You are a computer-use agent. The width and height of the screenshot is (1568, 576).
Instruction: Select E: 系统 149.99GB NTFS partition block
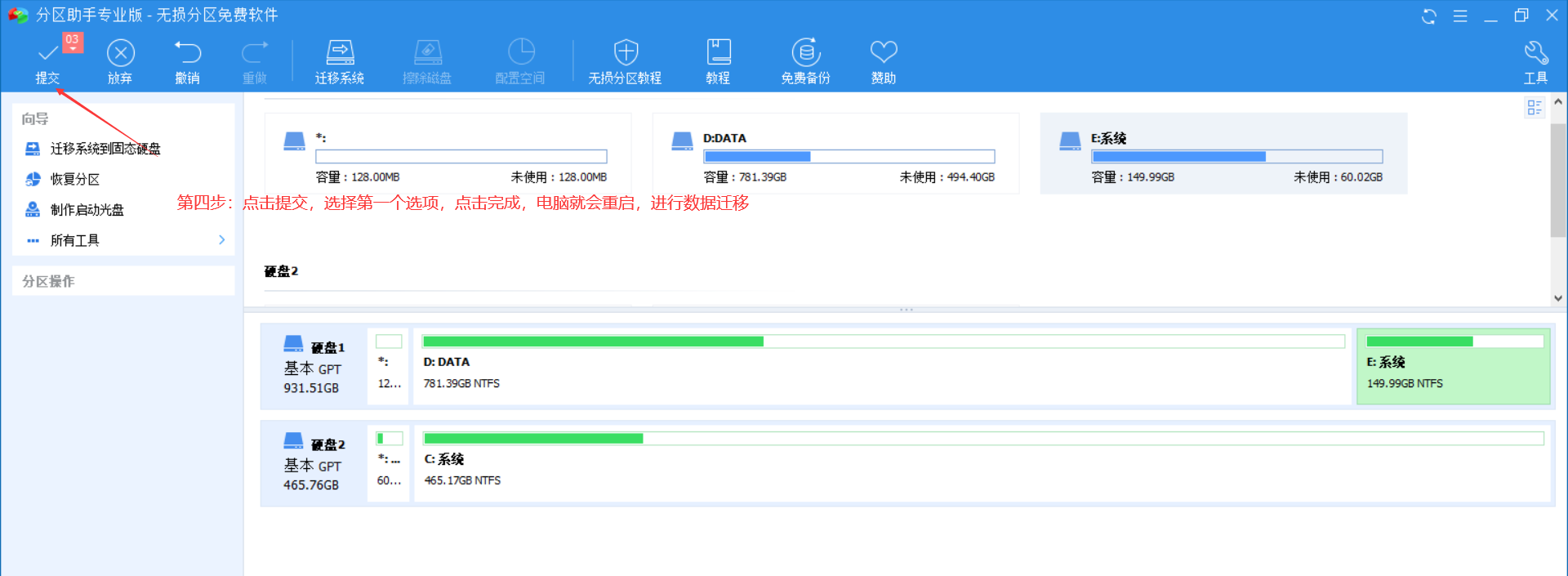[x=1454, y=366]
